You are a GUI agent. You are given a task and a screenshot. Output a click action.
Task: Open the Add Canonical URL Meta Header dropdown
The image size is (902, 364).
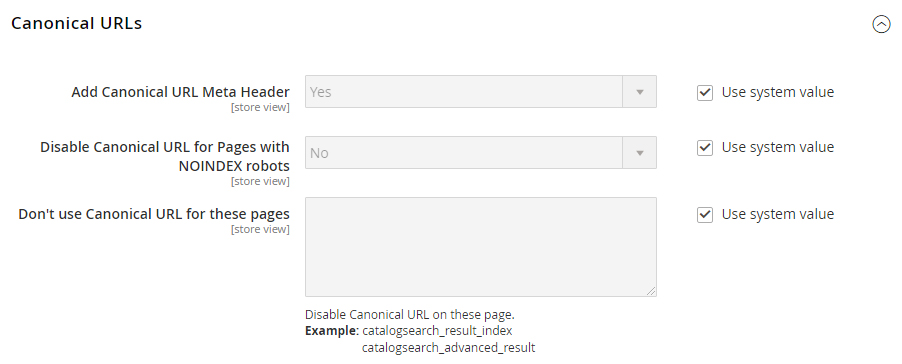(x=480, y=92)
